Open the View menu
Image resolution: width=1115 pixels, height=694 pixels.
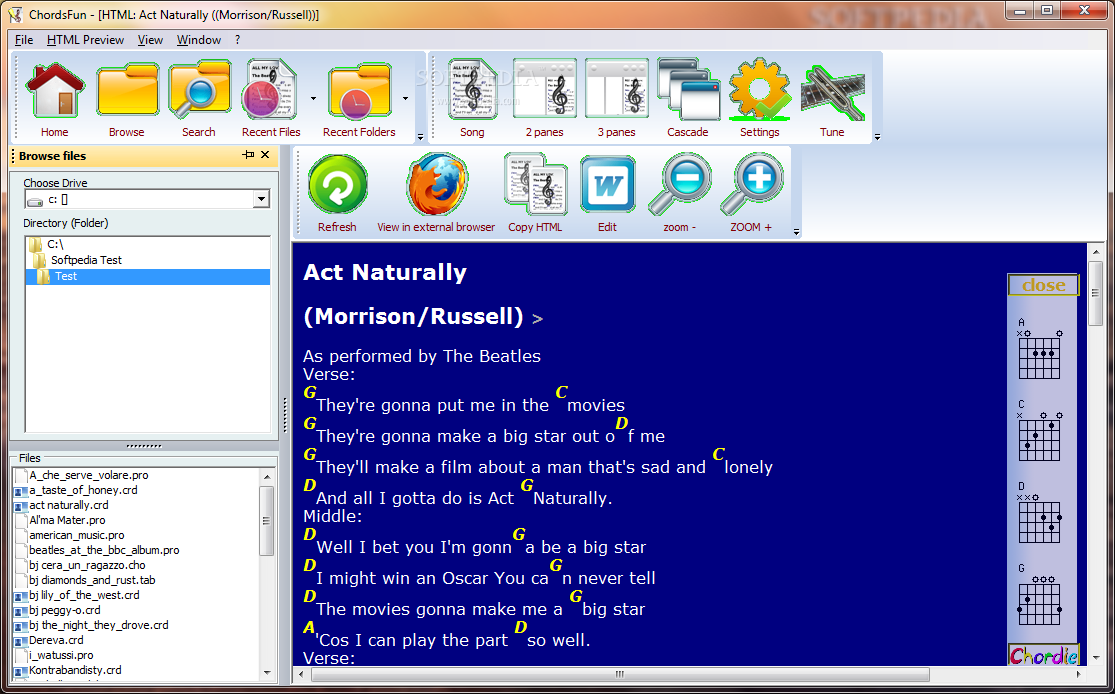tap(150, 40)
